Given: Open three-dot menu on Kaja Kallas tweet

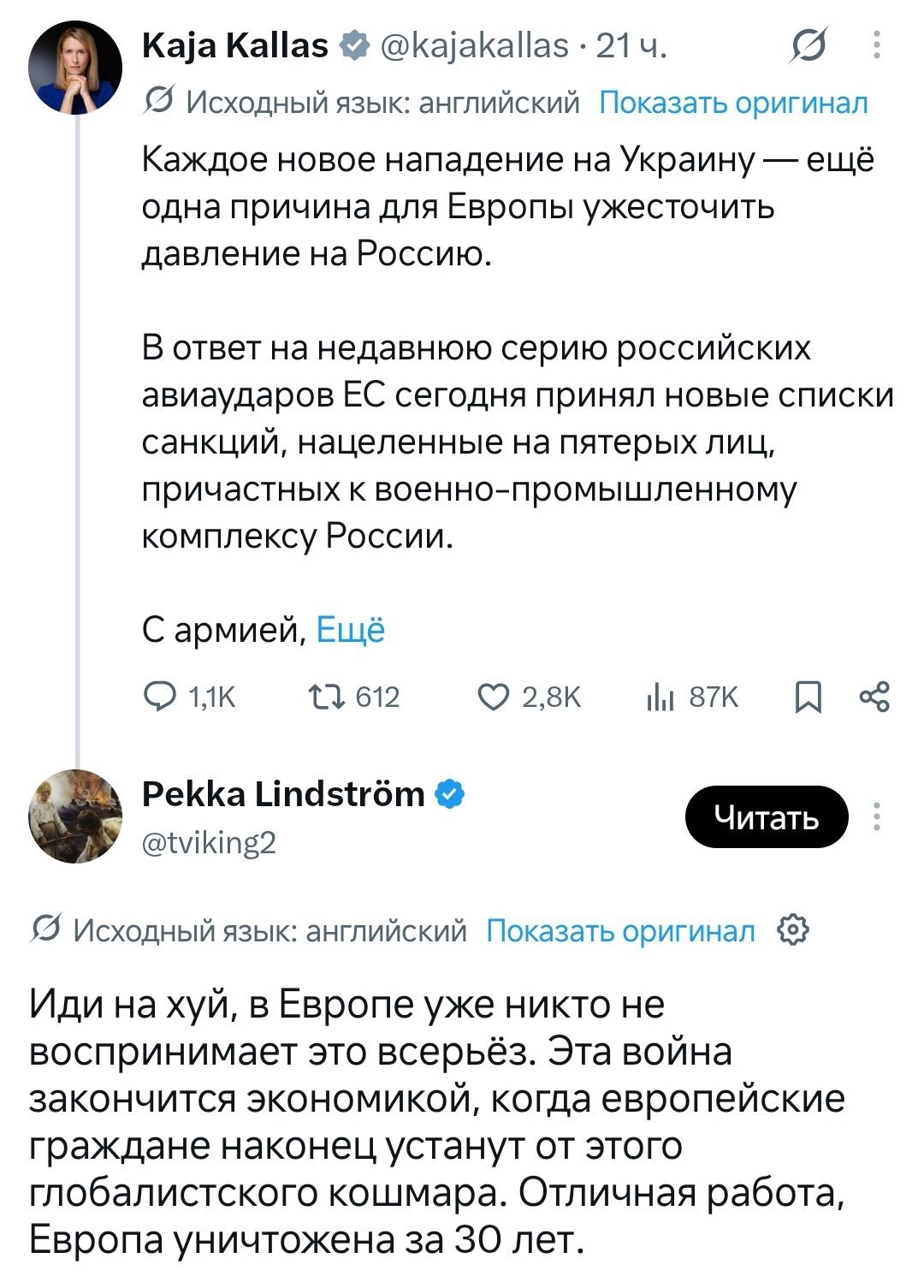Looking at the screenshot, I should [x=876, y=45].
